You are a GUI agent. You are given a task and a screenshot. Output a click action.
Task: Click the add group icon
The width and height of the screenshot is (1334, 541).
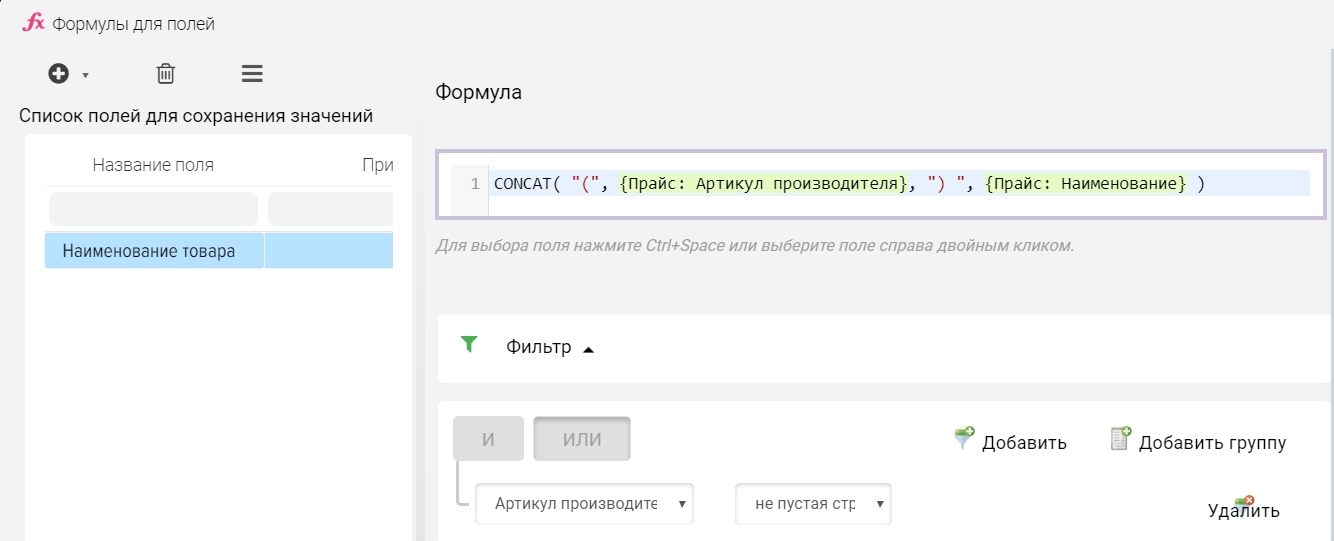click(x=1120, y=439)
